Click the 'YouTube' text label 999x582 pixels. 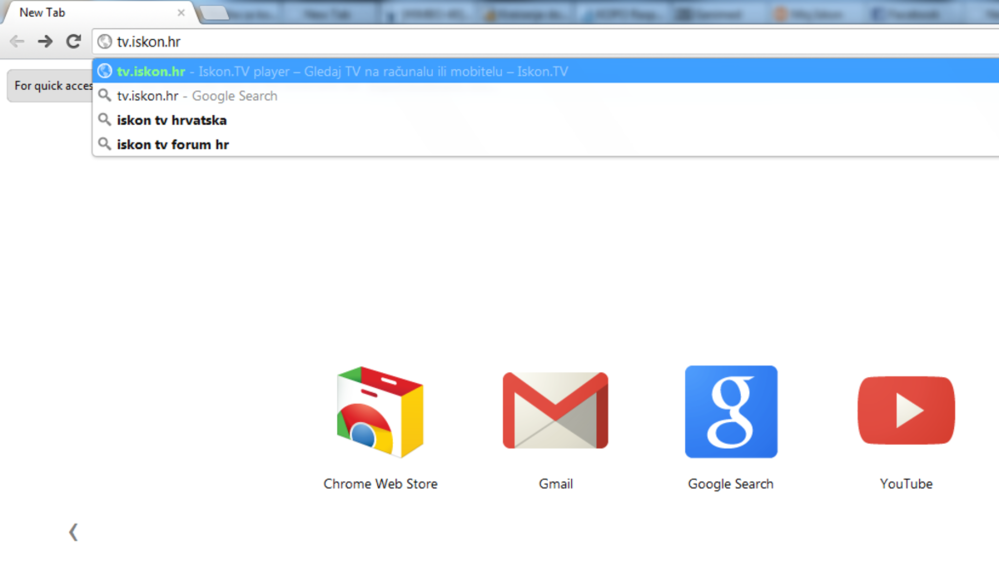(906, 484)
